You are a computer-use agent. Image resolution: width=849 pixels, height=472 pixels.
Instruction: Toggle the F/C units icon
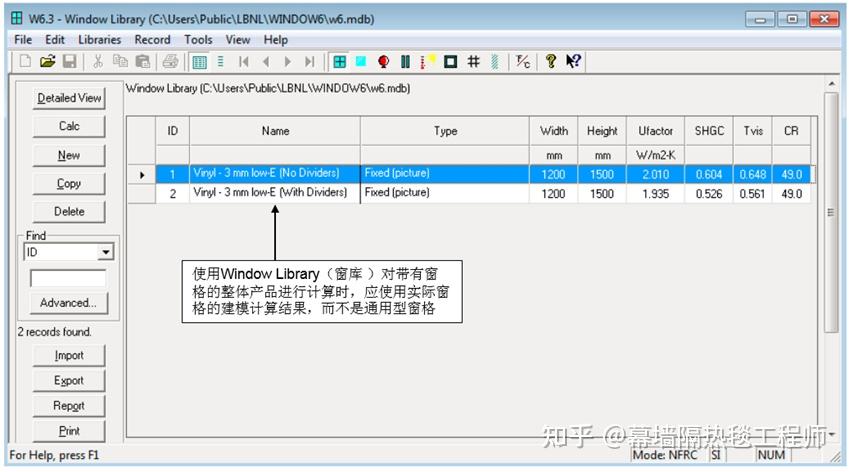(523, 61)
